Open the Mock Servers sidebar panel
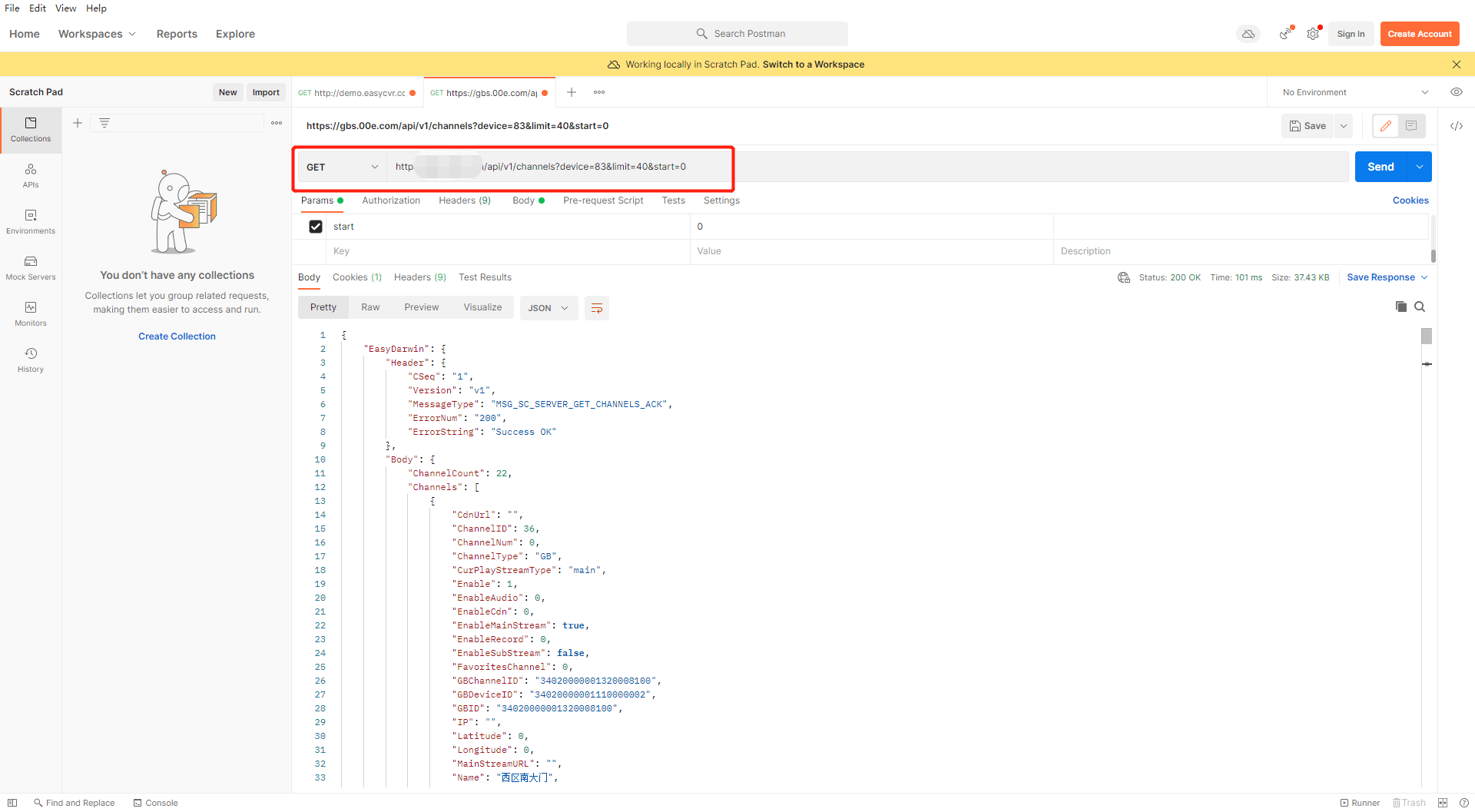Viewport: 1475px width, 812px height. [x=31, y=268]
